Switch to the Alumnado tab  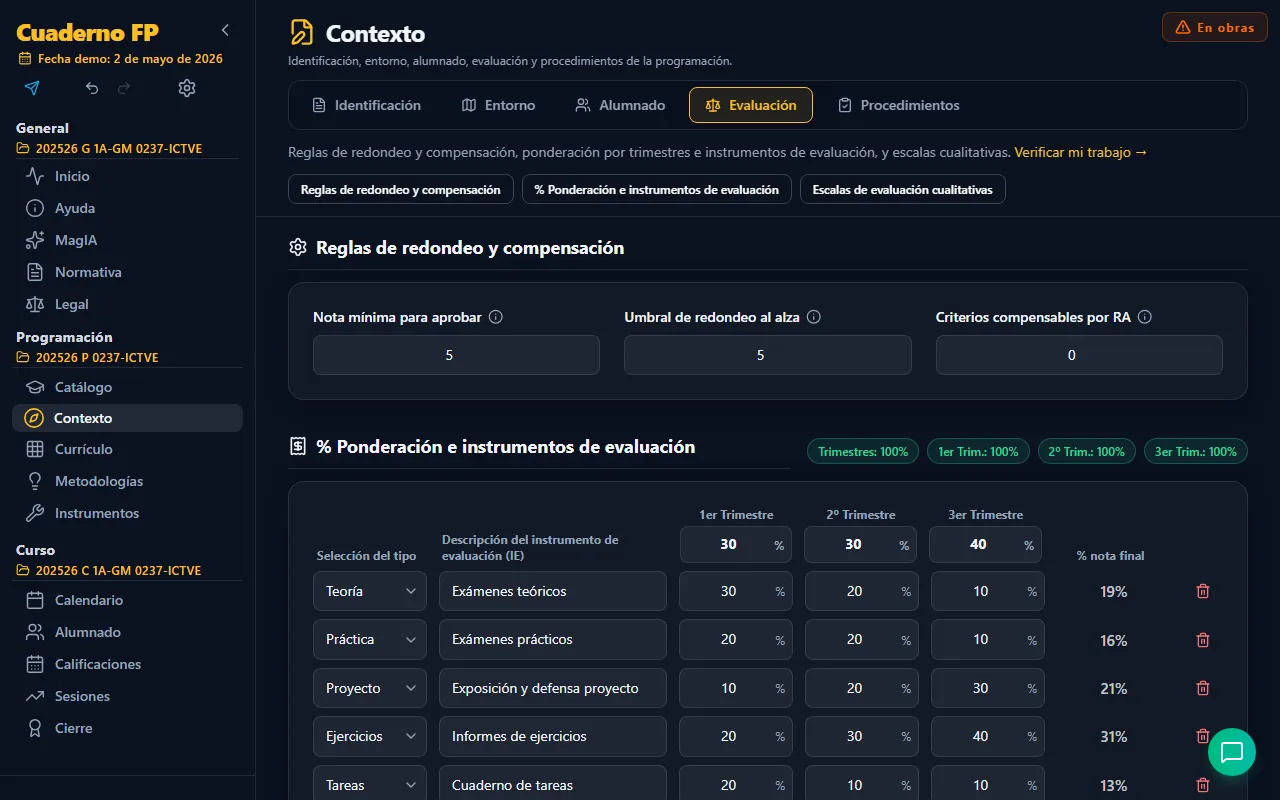pos(620,105)
